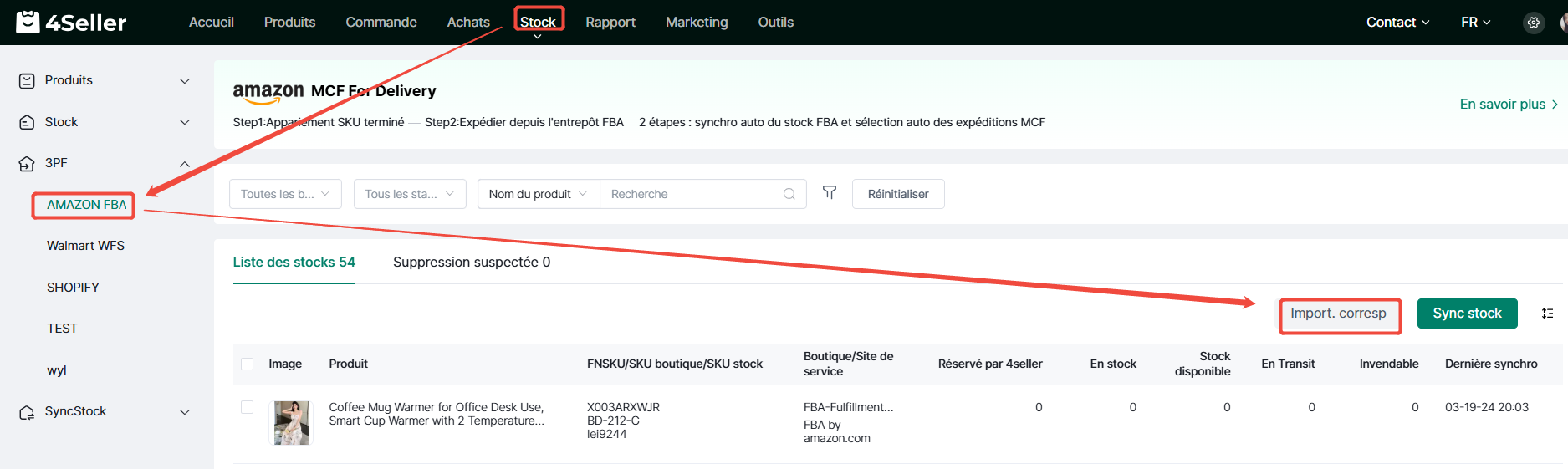Image resolution: width=1568 pixels, height=469 pixels.
Task: Click the Recherche search input field
Action: [690, 194]
